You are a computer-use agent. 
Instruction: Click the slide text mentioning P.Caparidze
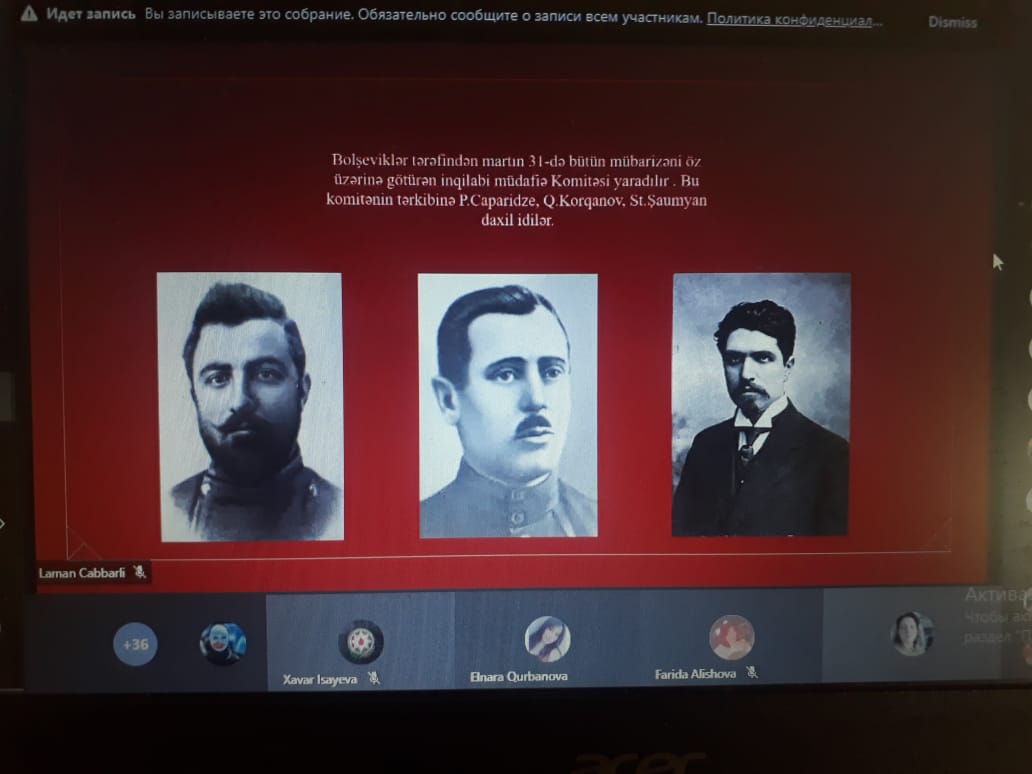[x=517, y=190]
